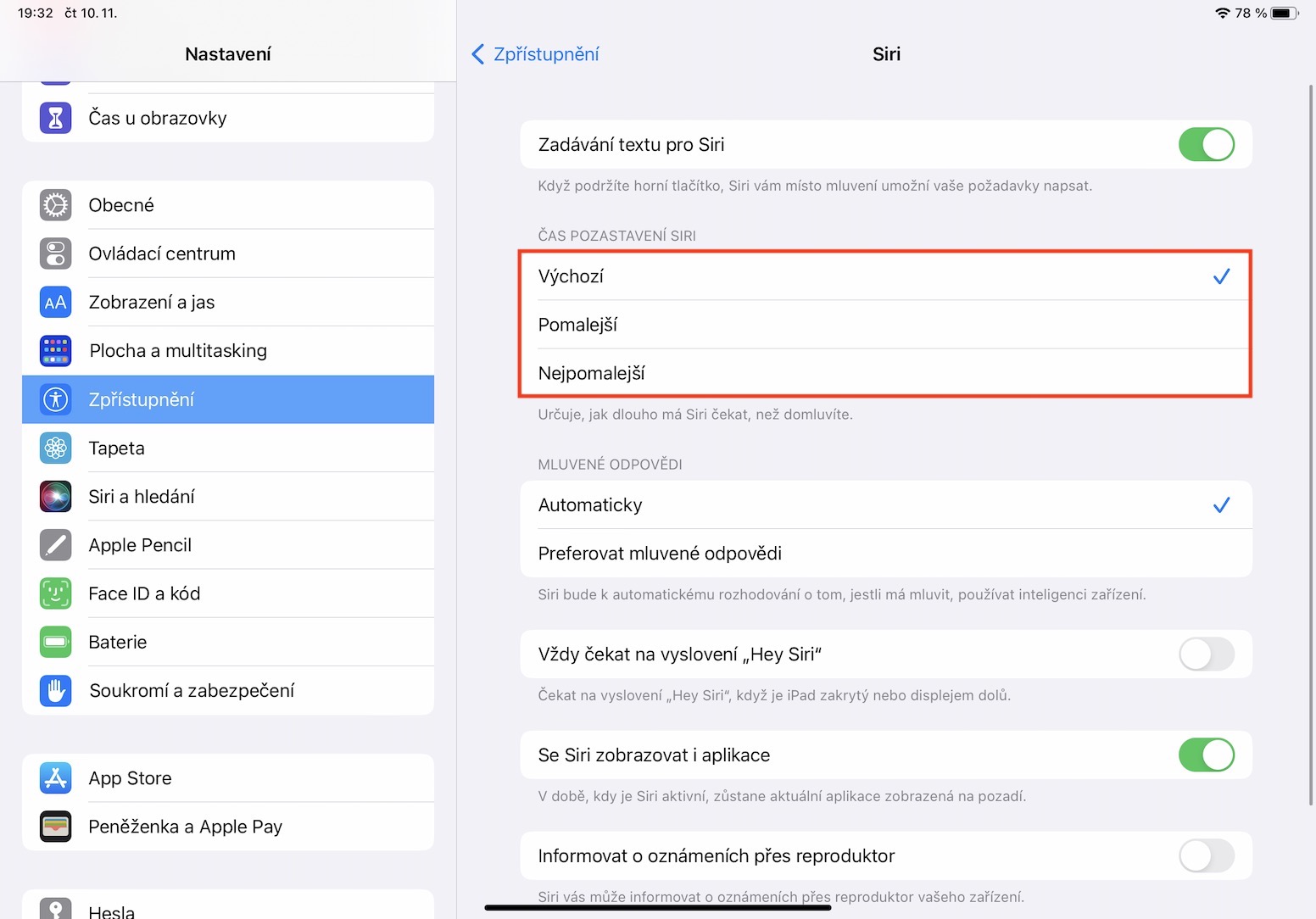Open Peněženka a Apple Pay settings
The width and height of the screenshot is (1316, 919).
pos(227,827)
